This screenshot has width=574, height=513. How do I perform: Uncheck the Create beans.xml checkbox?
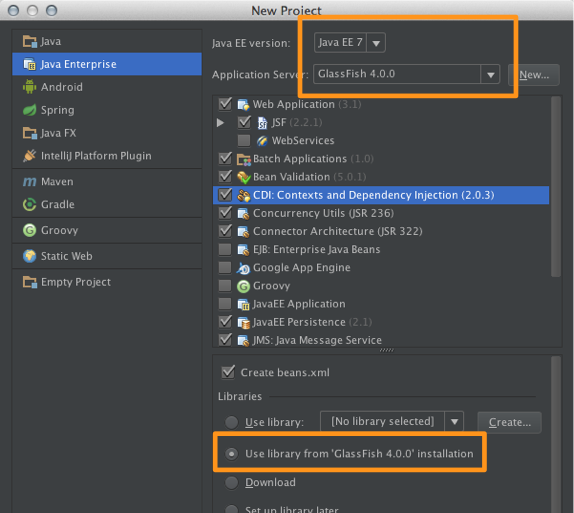(x=228, y=372)
